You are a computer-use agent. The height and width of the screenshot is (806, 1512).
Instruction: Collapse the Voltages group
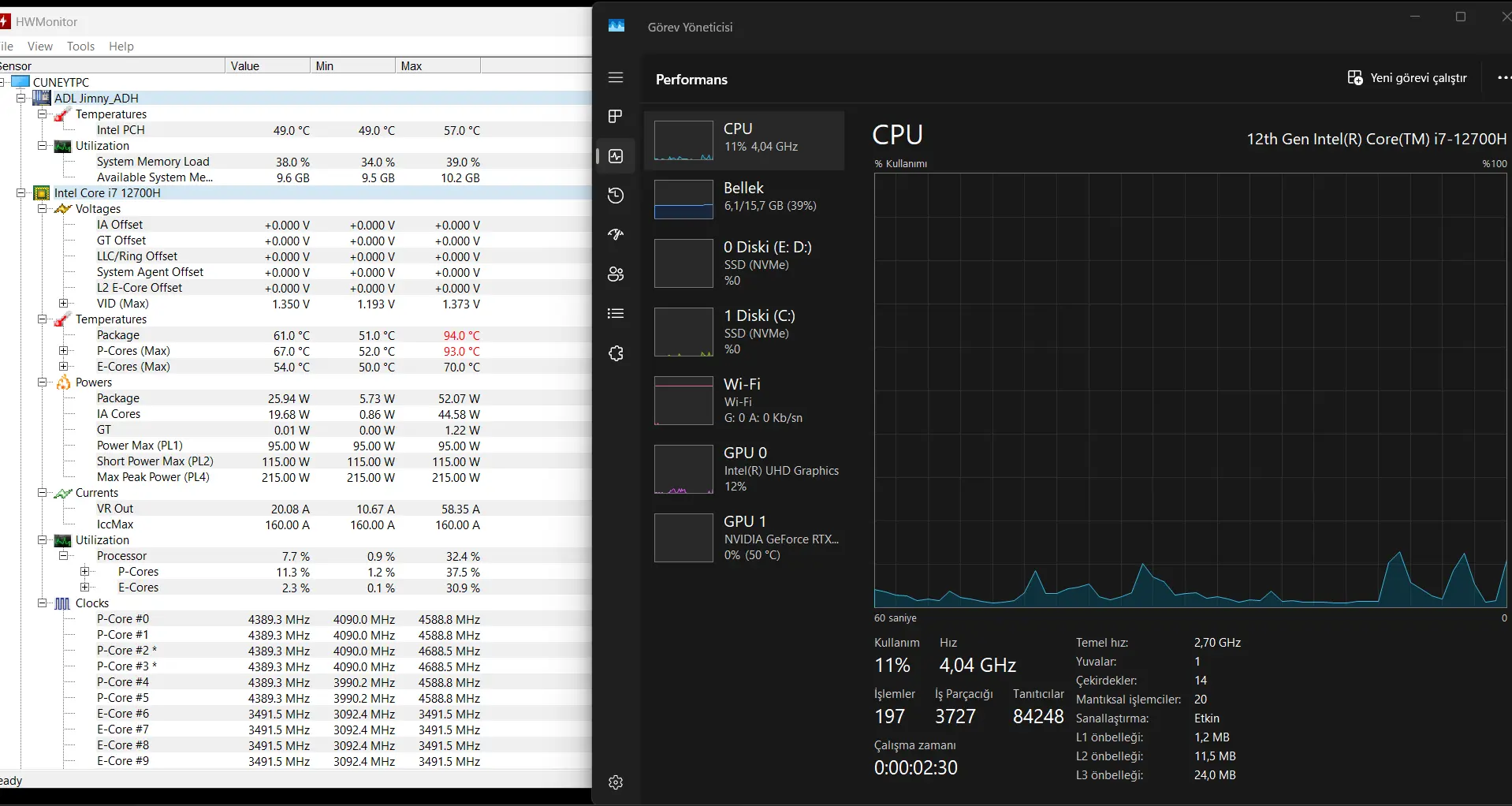click(43, 208)
